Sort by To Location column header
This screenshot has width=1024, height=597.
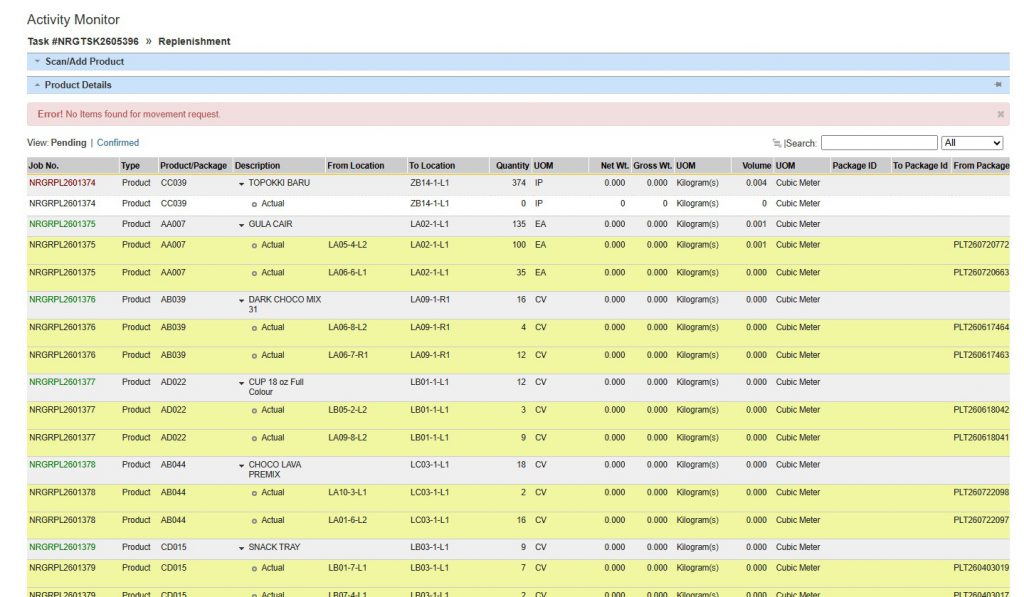pyautogui.click(x=432, y=166)
